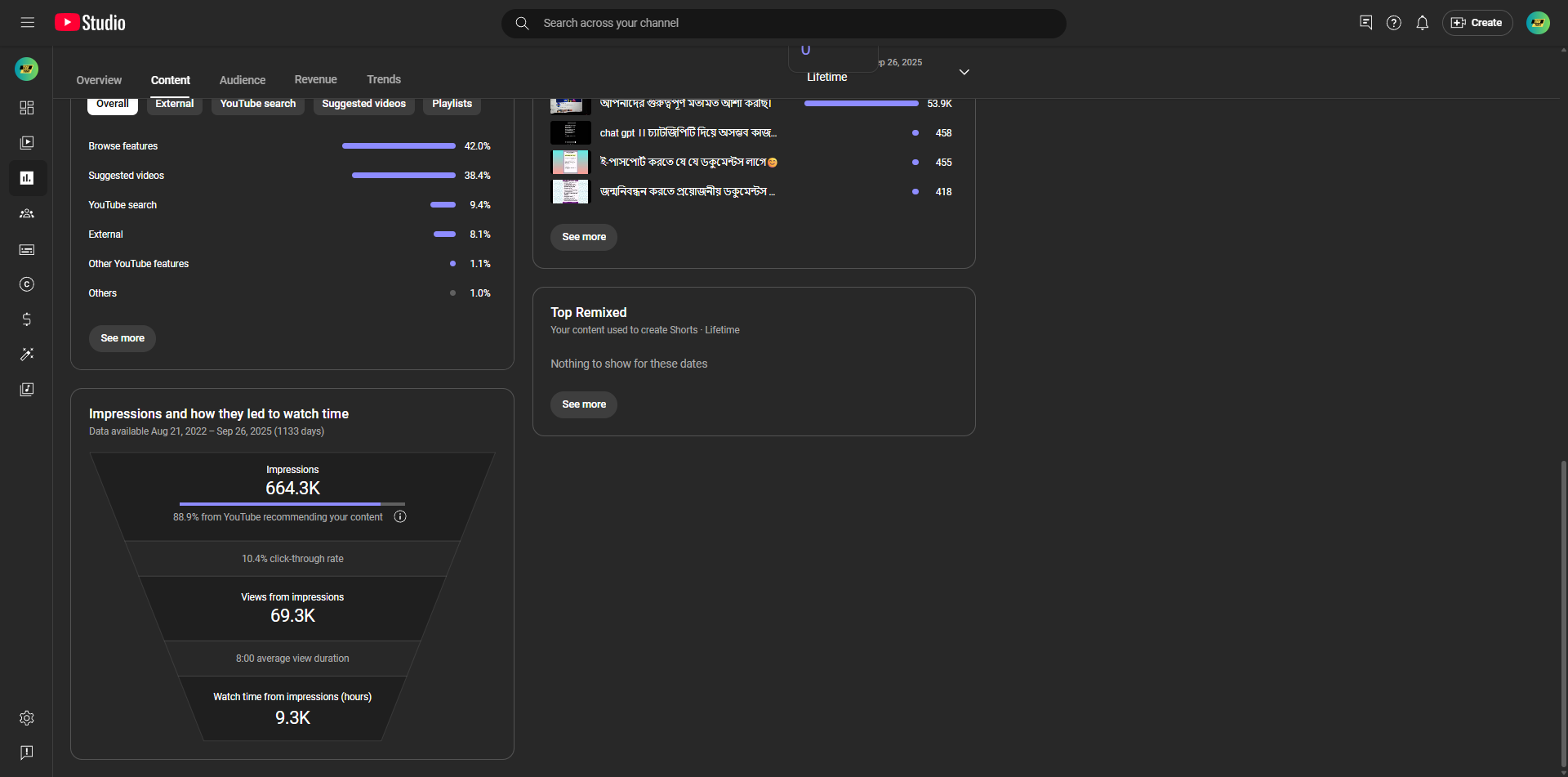Select the Suggested videos filter chip
Image resolution: width=1568 pixels, height=777 pixels.
(363, 105)
